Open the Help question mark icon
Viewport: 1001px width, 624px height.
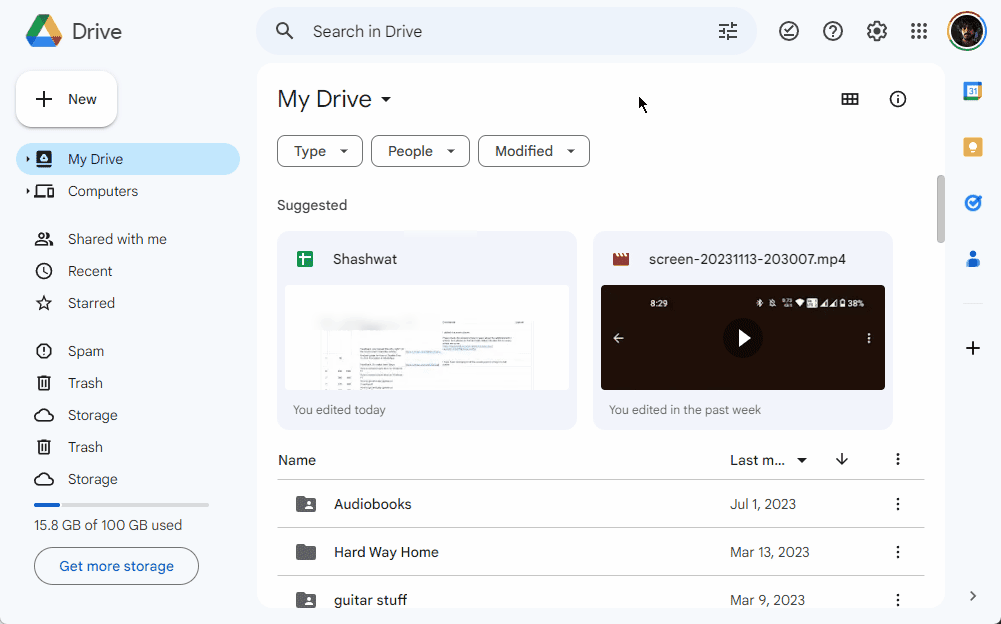[x=833, y=31]
